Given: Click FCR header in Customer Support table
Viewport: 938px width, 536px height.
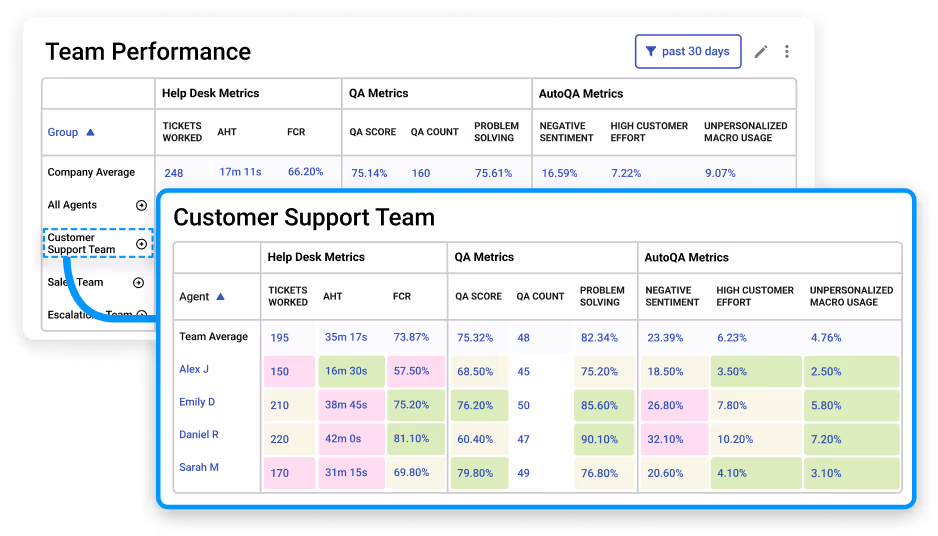Looking at the screenshot, I should (402, 296).
